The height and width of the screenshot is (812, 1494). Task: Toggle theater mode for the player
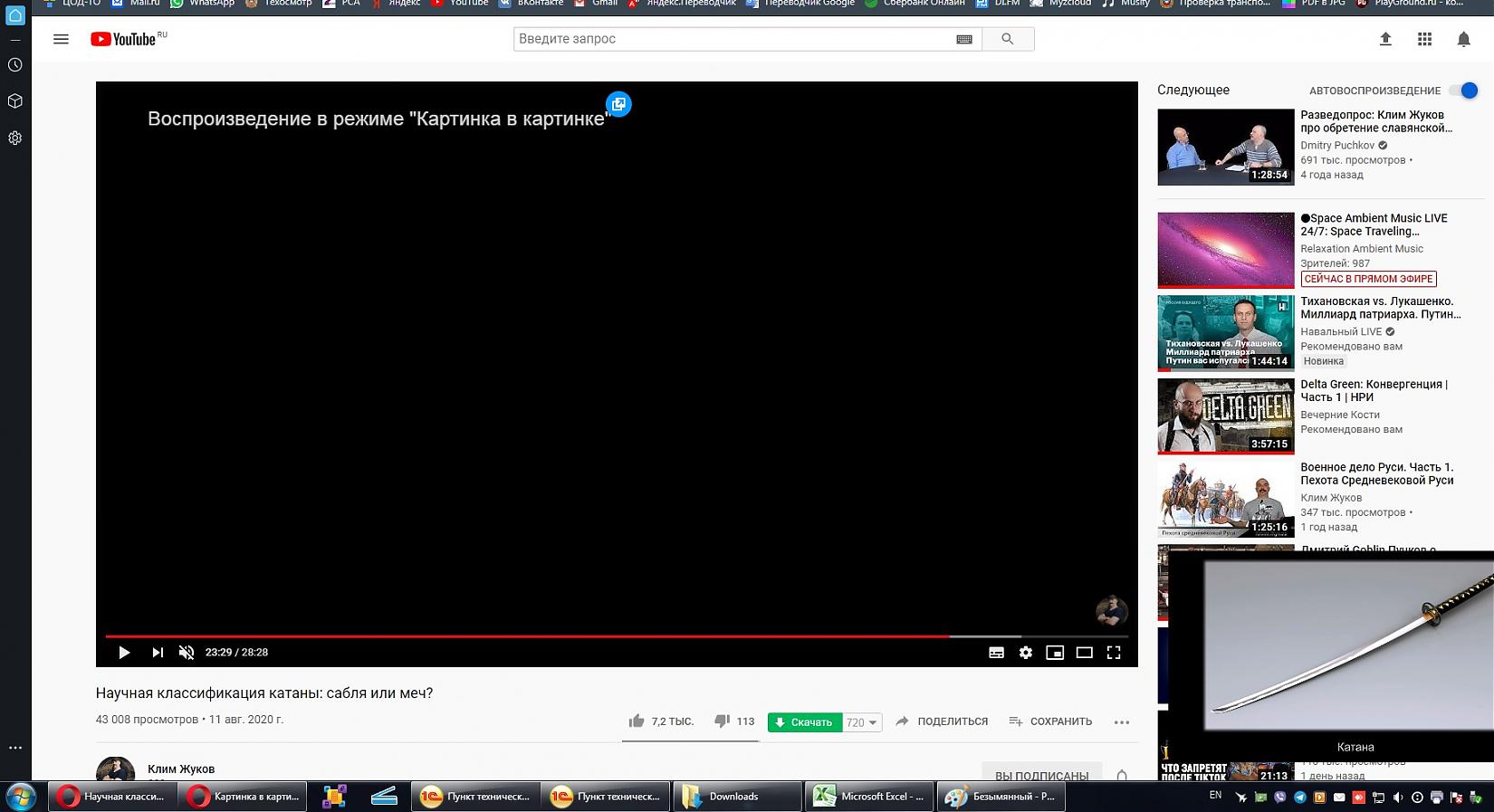pyautogui.click(x=1084, y=652)
